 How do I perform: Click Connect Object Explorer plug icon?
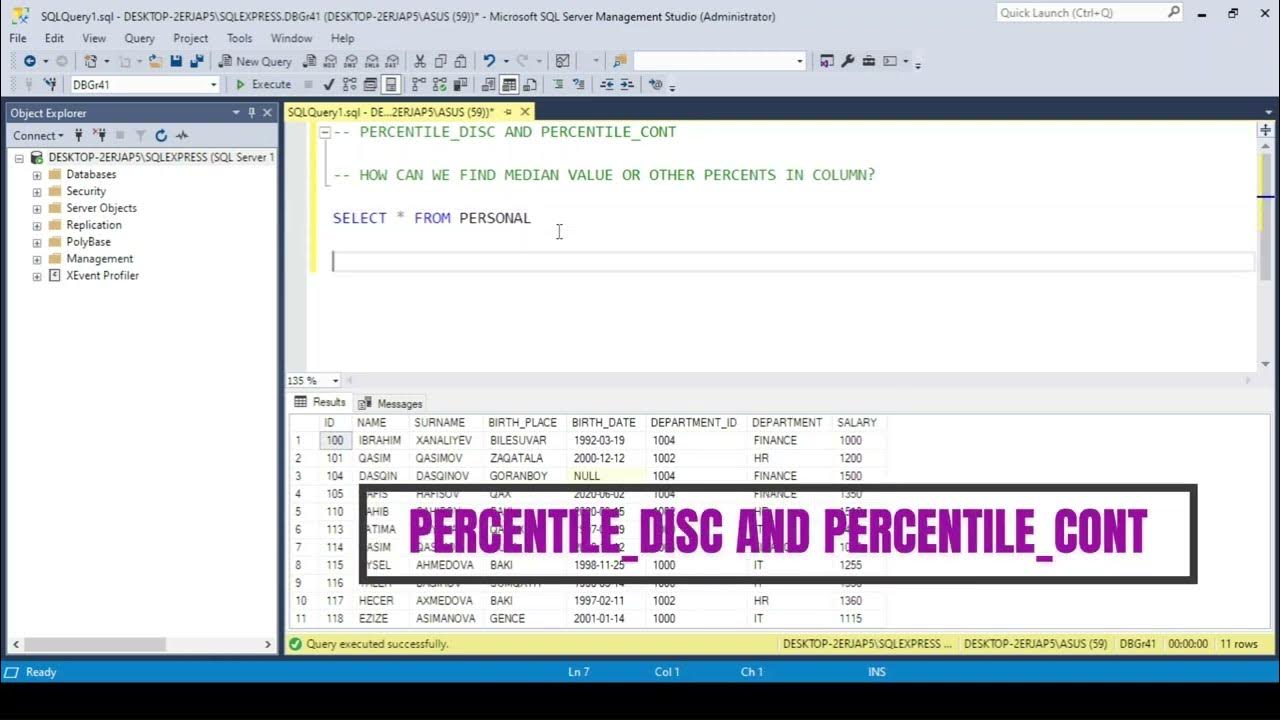click(x=79, y=135)
